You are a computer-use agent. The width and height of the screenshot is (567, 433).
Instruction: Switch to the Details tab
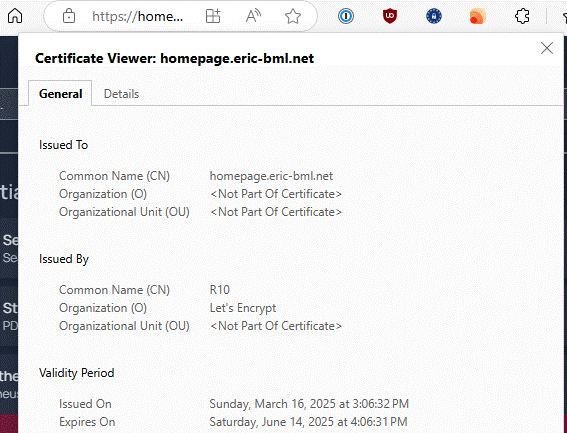pos(121,94)
